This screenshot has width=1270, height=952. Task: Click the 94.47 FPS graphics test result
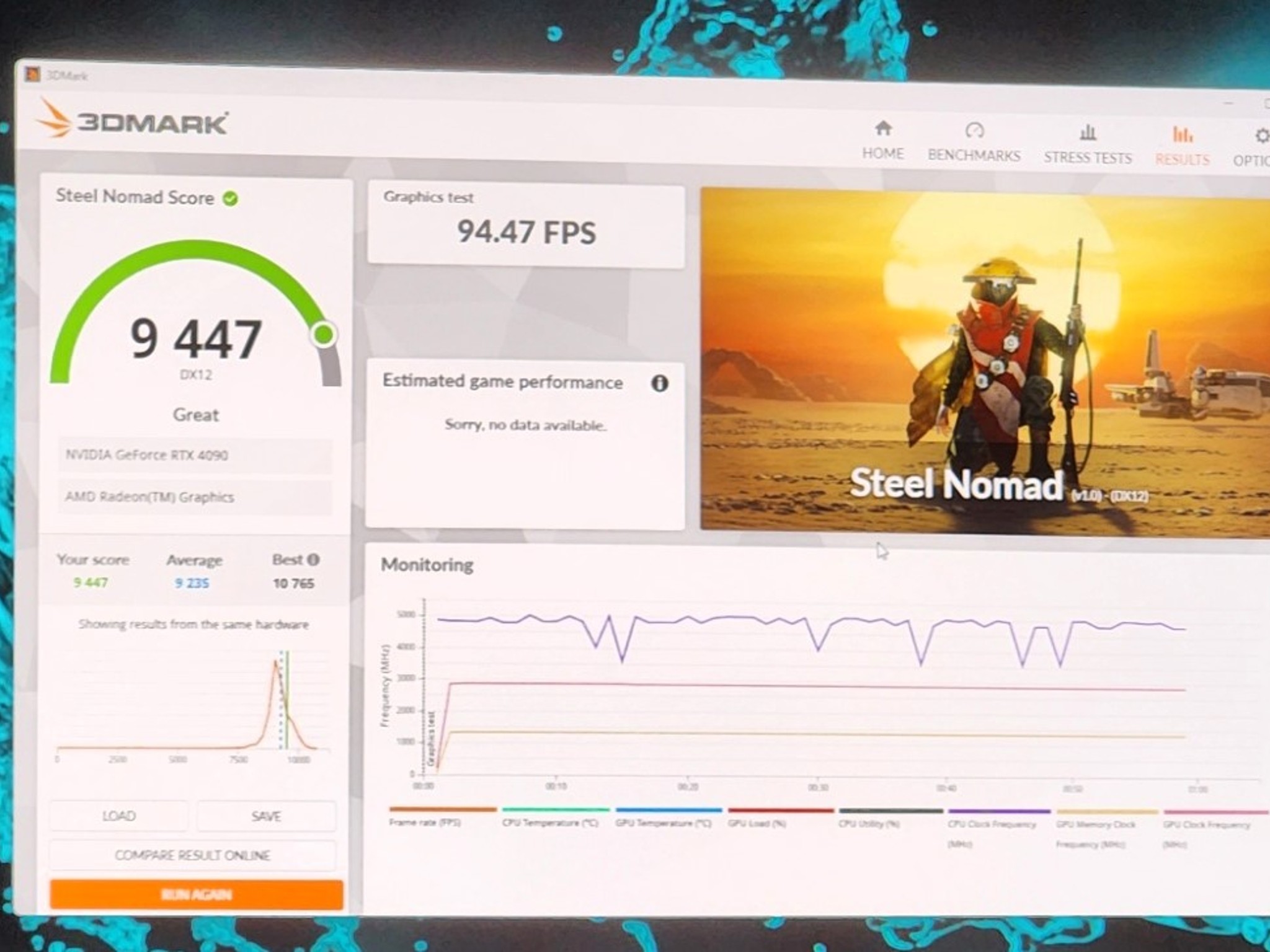(x=526, y=232)
